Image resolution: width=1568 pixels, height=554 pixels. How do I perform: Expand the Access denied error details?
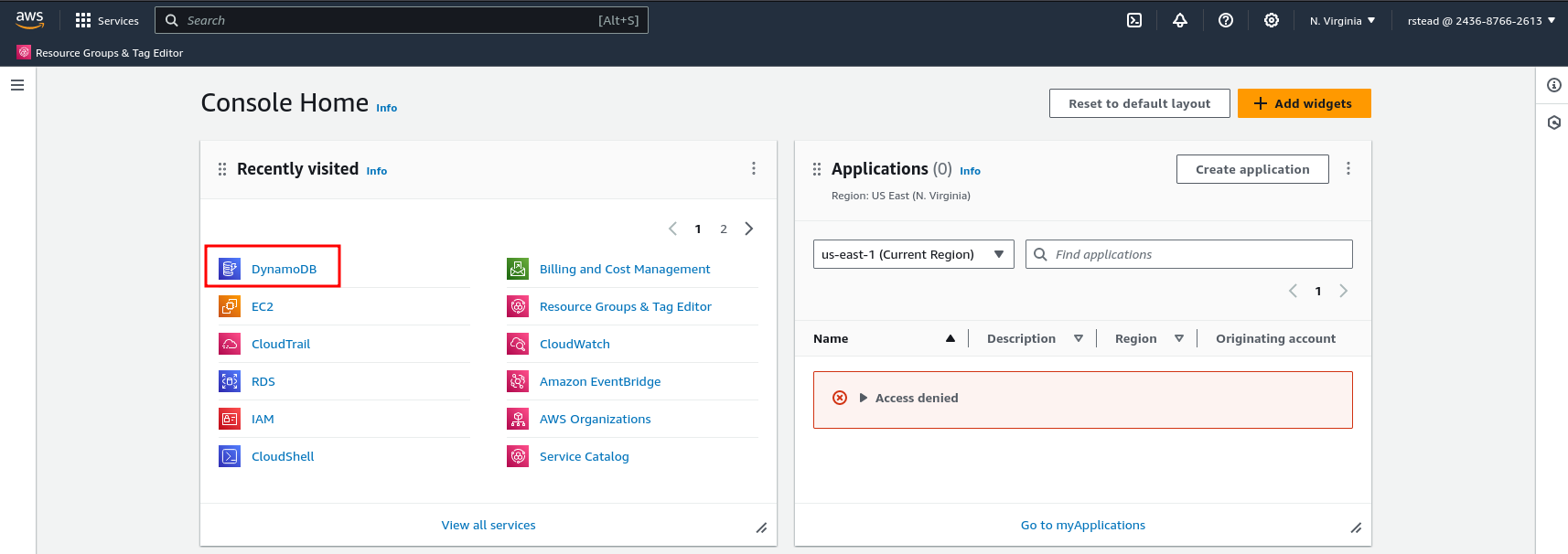tap(864, 398)
